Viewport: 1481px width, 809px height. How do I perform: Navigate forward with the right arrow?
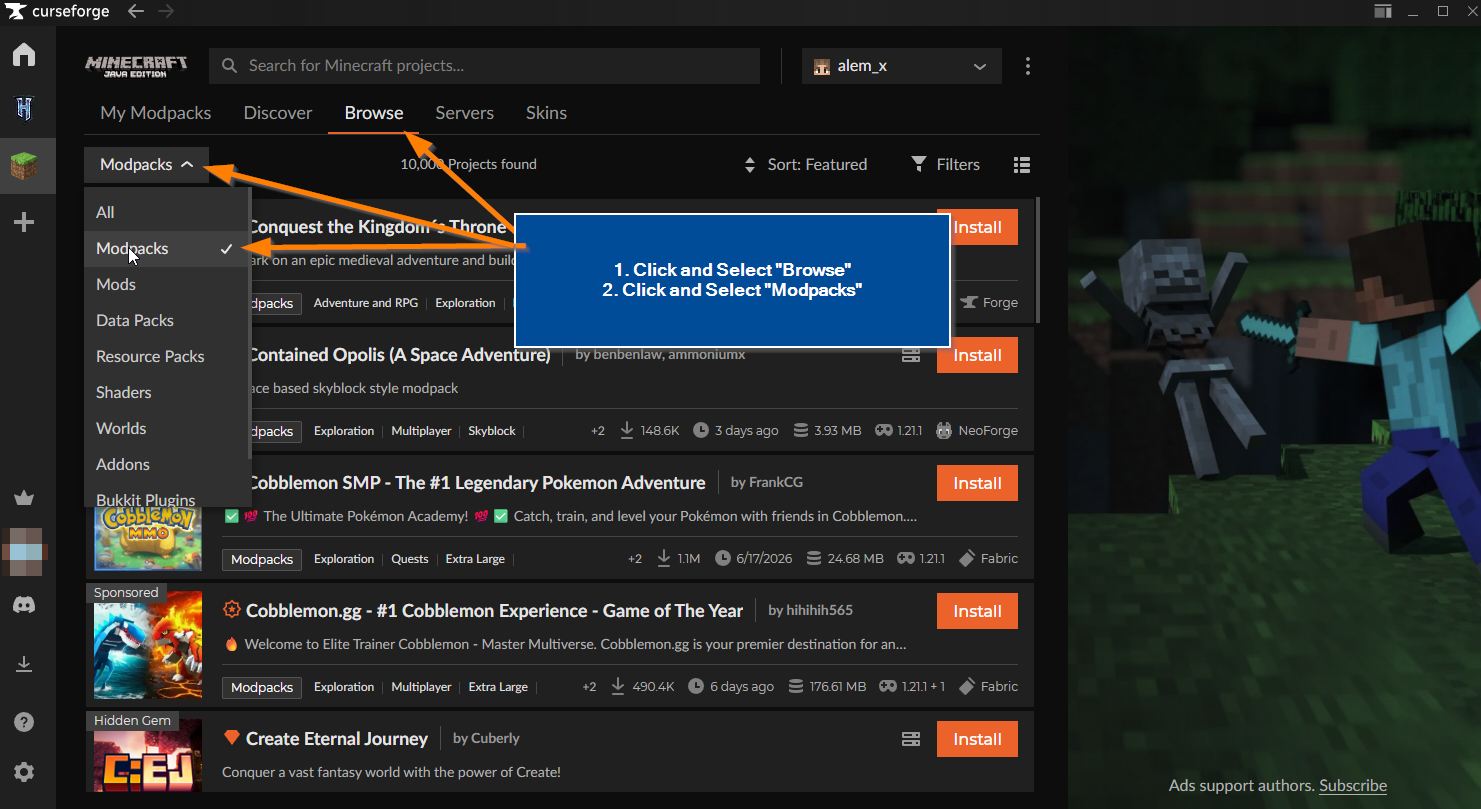click(x=166, y=11)
